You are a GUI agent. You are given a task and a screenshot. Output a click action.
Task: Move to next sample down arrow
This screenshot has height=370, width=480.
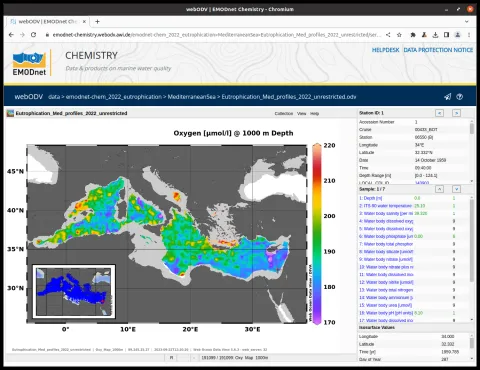coord(456,189)
